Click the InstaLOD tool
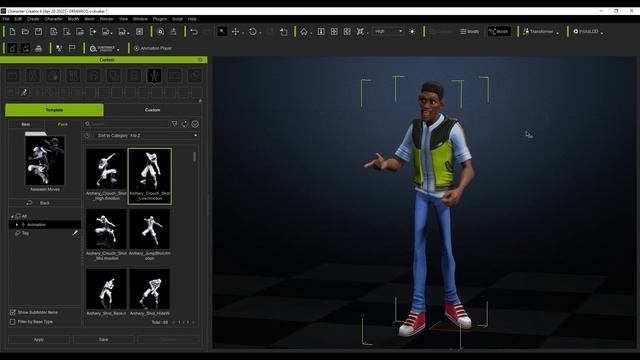Screen dimensions: 640x360 click(x=585, y=31)
